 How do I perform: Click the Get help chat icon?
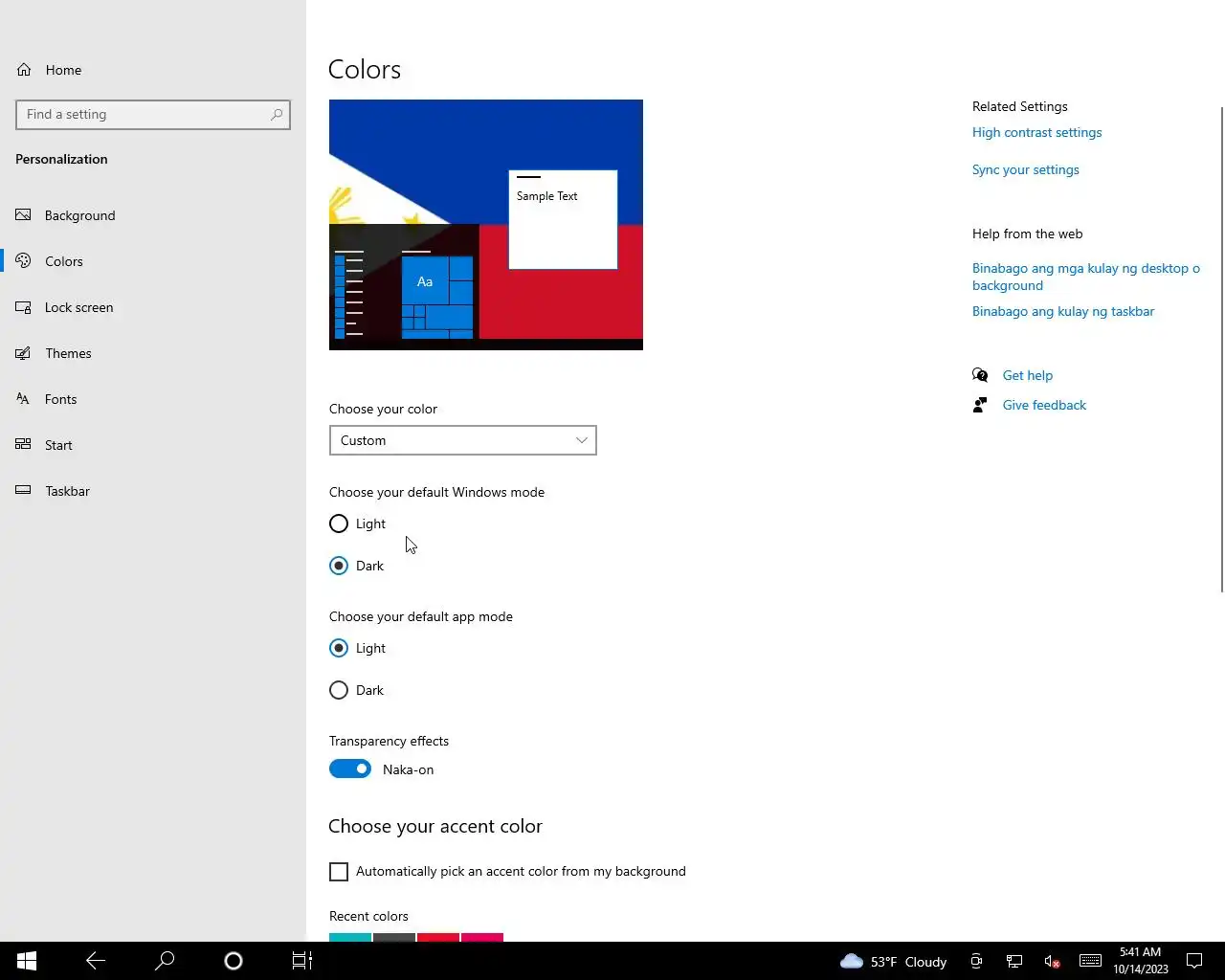point(980,375)
